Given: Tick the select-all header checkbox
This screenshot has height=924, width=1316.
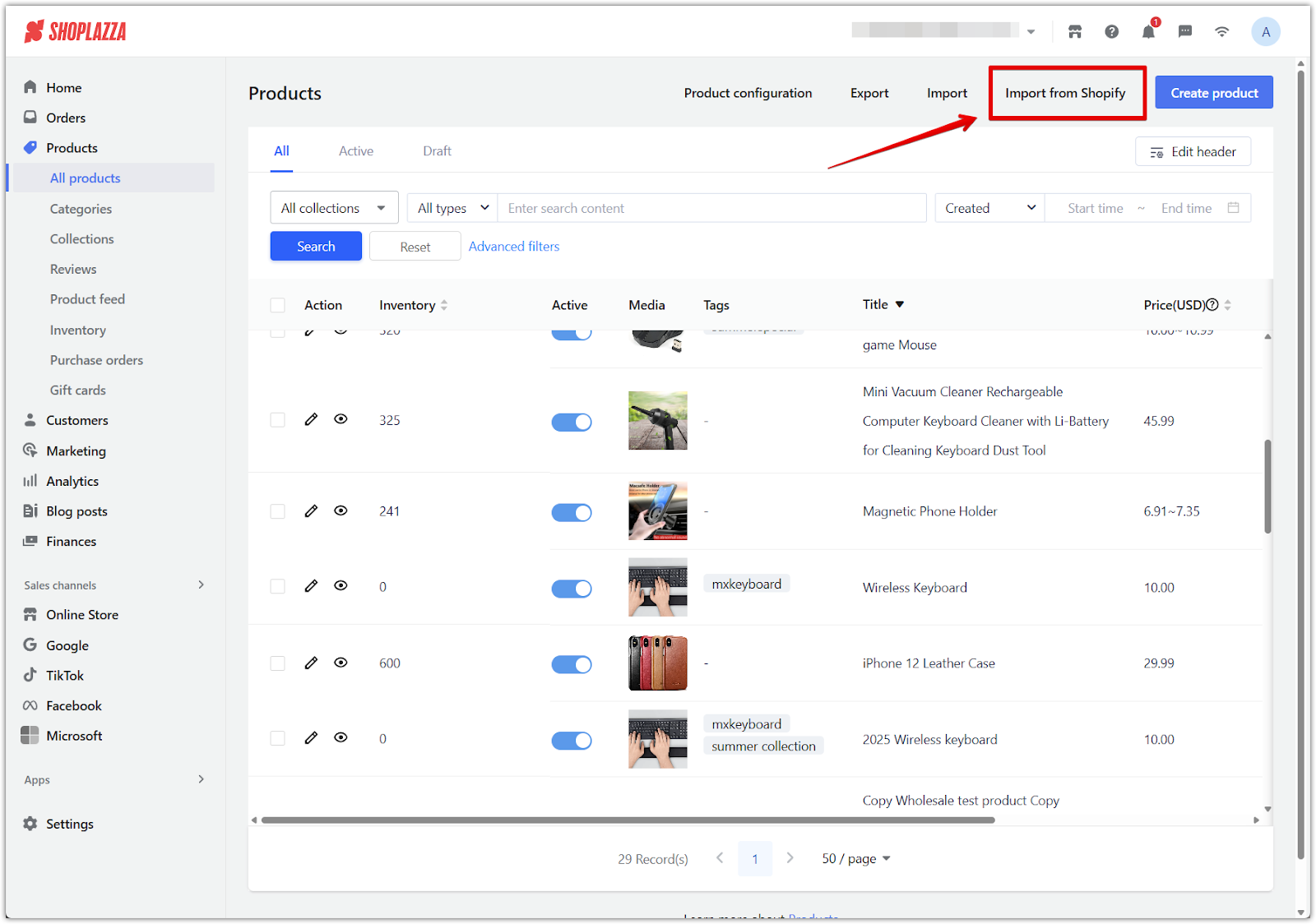Looking at the screenshot, I should (x=278, y=305).
